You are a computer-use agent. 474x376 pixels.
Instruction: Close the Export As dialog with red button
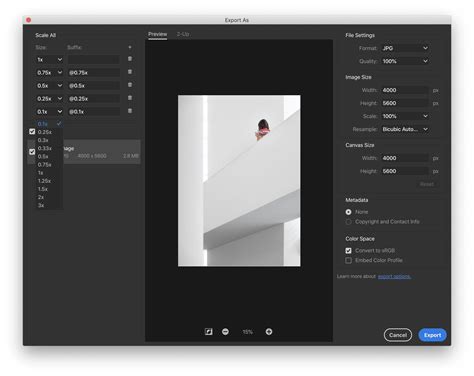29,20
